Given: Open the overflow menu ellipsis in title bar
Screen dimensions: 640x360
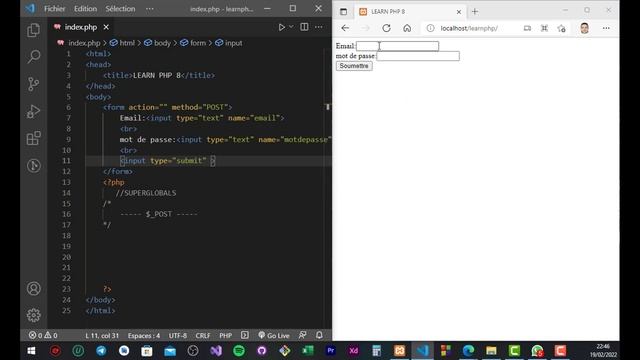Looking at the screenshot, I should point(150,9).
